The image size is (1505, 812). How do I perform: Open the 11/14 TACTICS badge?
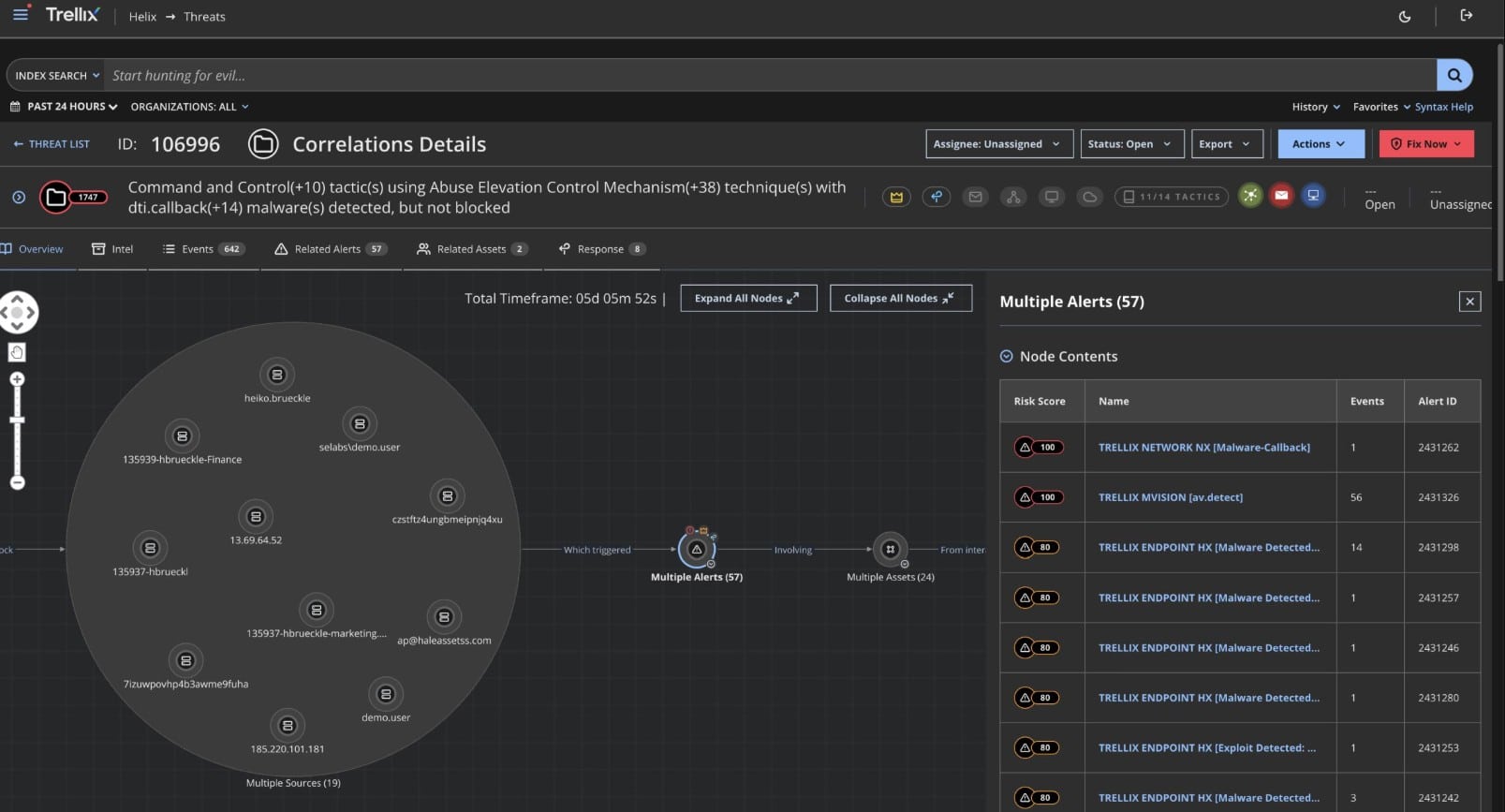click(1172, 197)
